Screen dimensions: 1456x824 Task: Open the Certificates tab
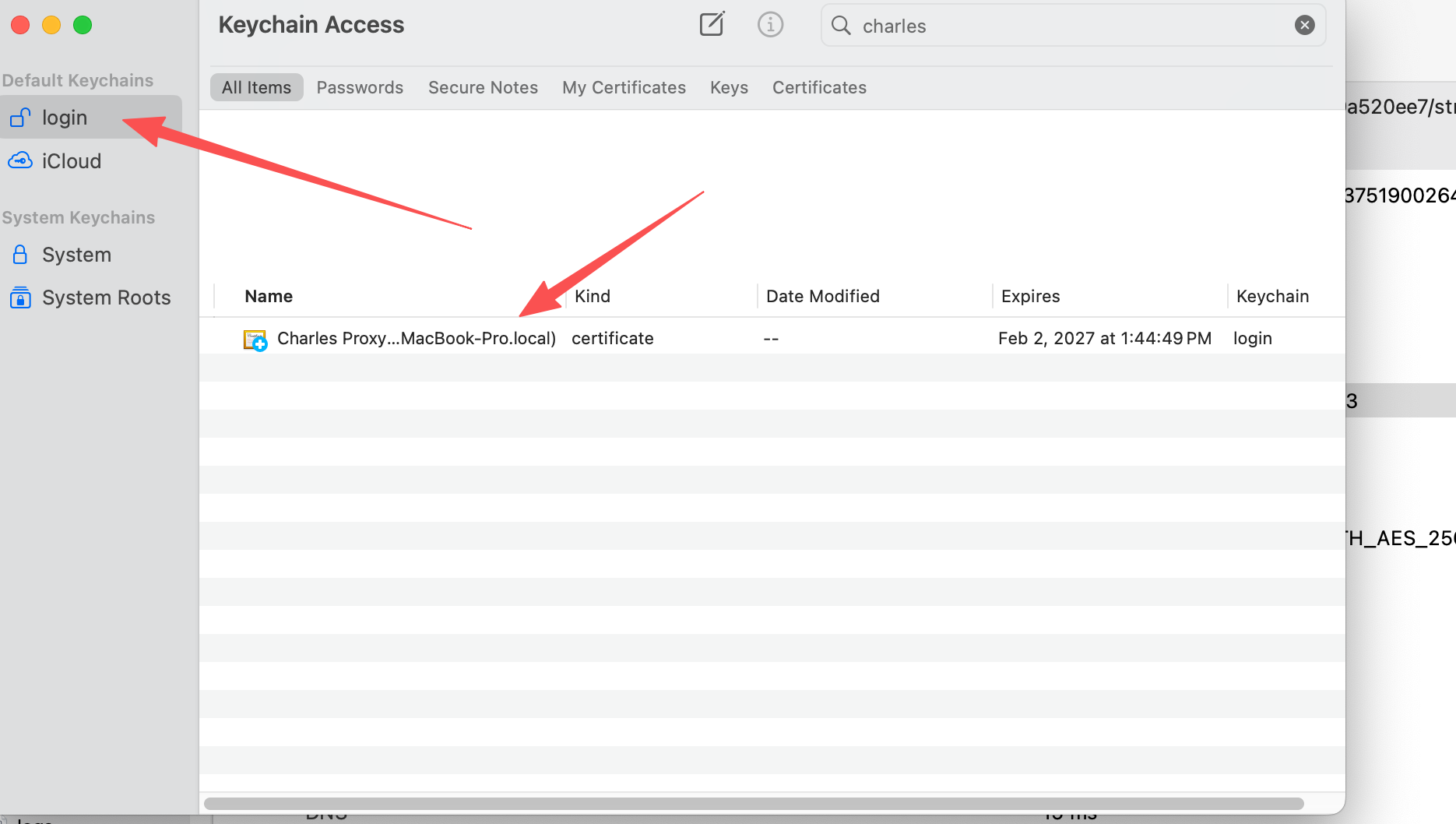(819, 87)
